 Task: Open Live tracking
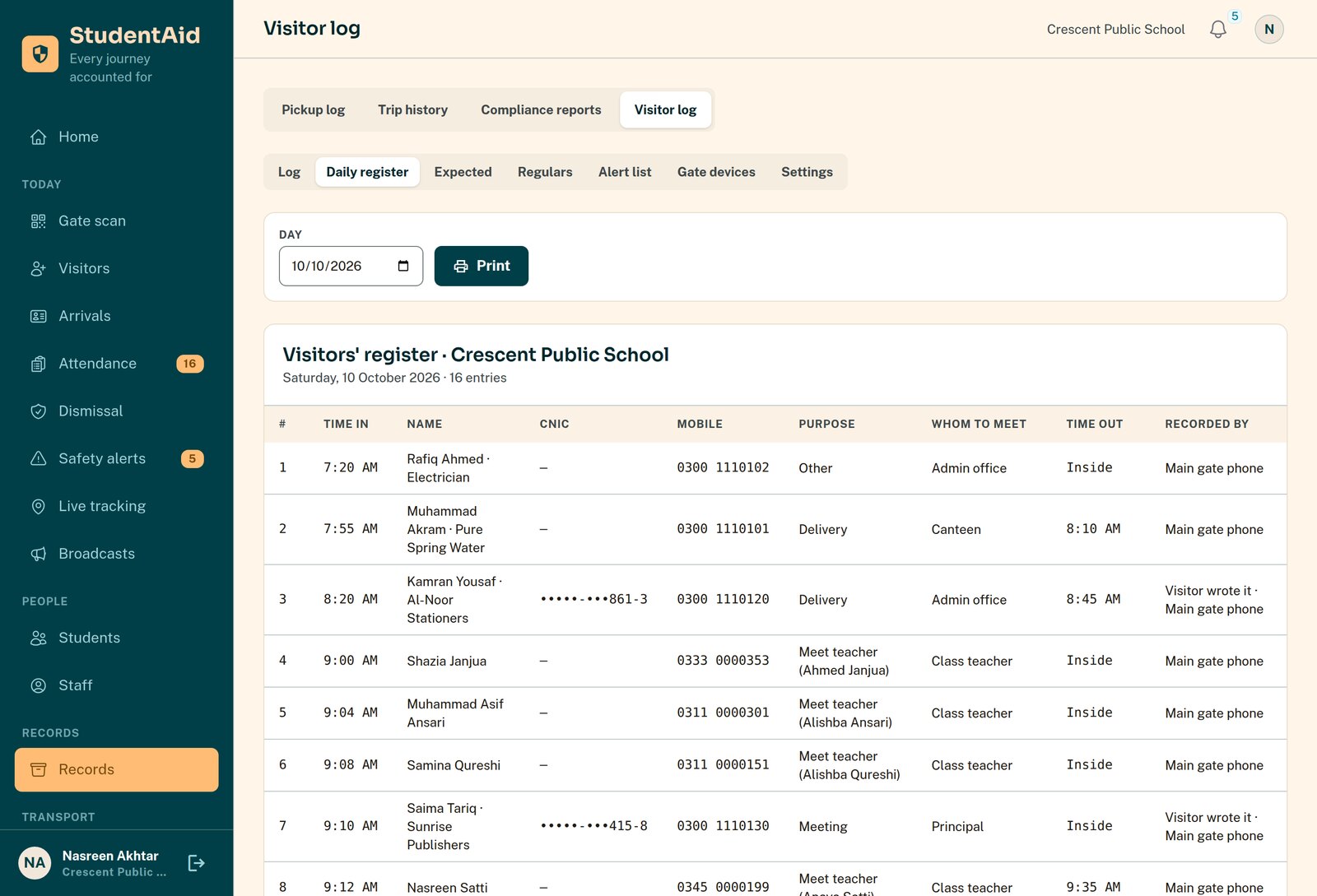116,506
